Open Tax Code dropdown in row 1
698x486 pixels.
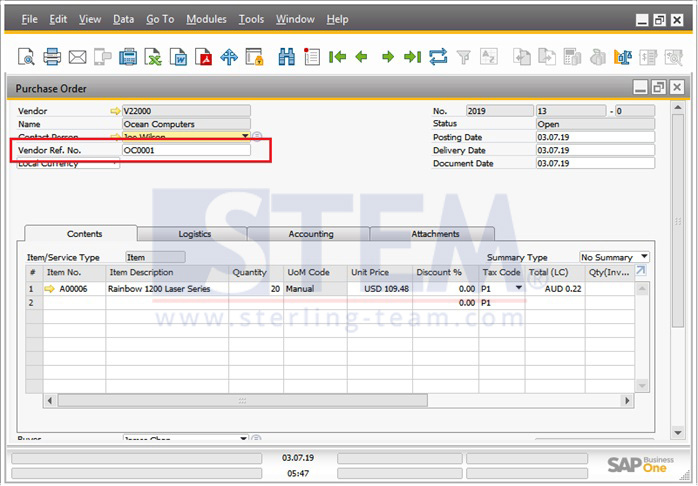pos(519,288)
